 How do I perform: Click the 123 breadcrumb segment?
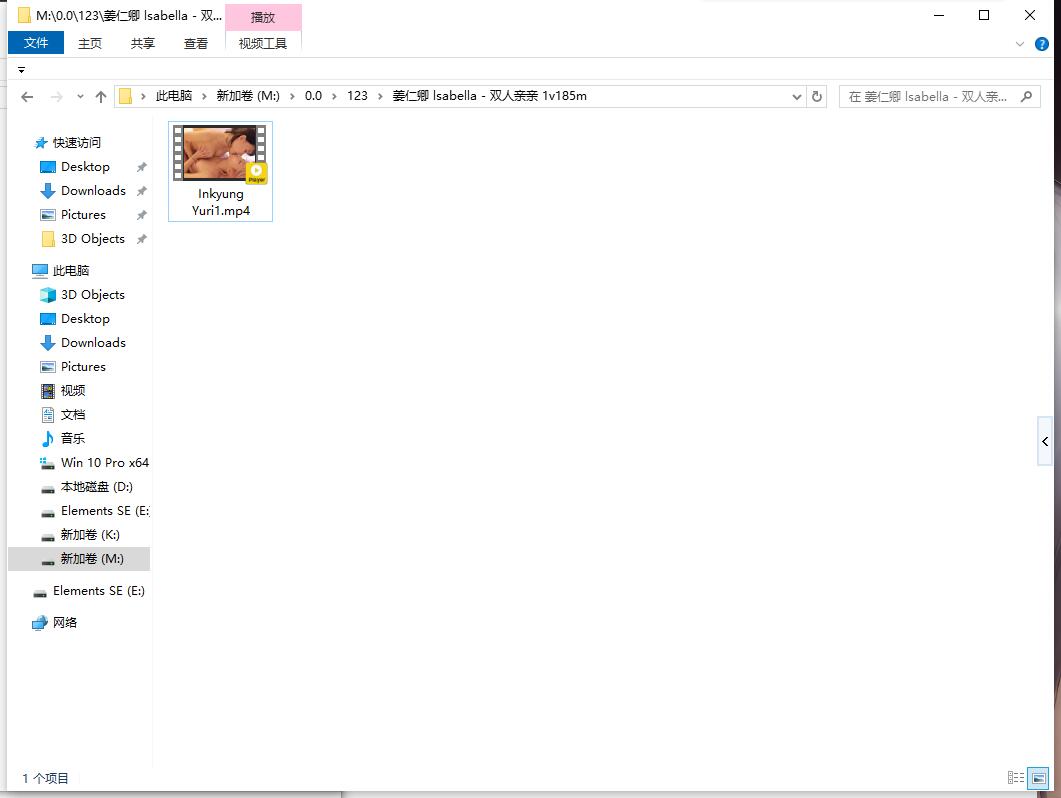click(x=357, y=96)
